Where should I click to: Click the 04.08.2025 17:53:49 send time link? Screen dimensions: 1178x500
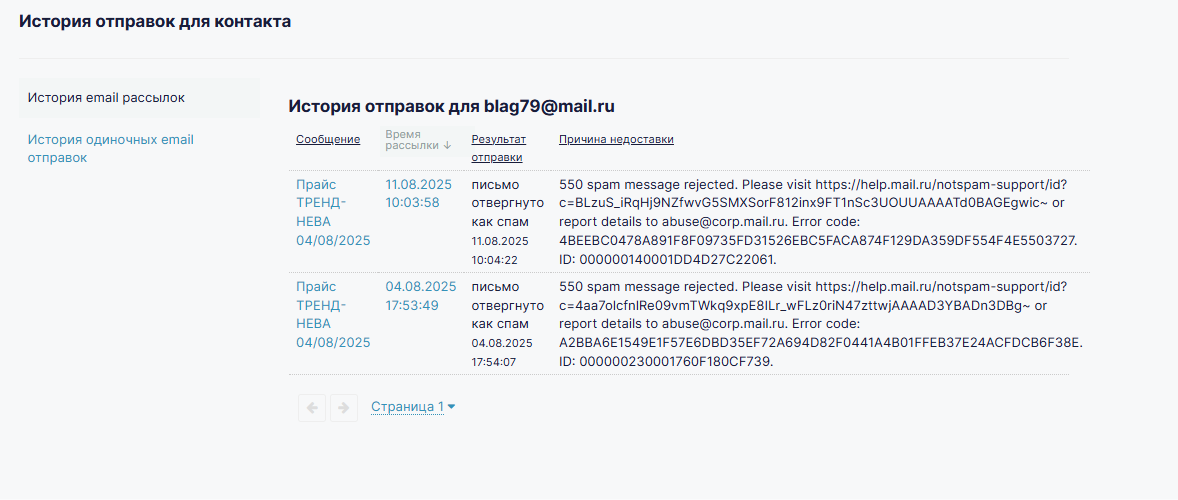[421, 296]
